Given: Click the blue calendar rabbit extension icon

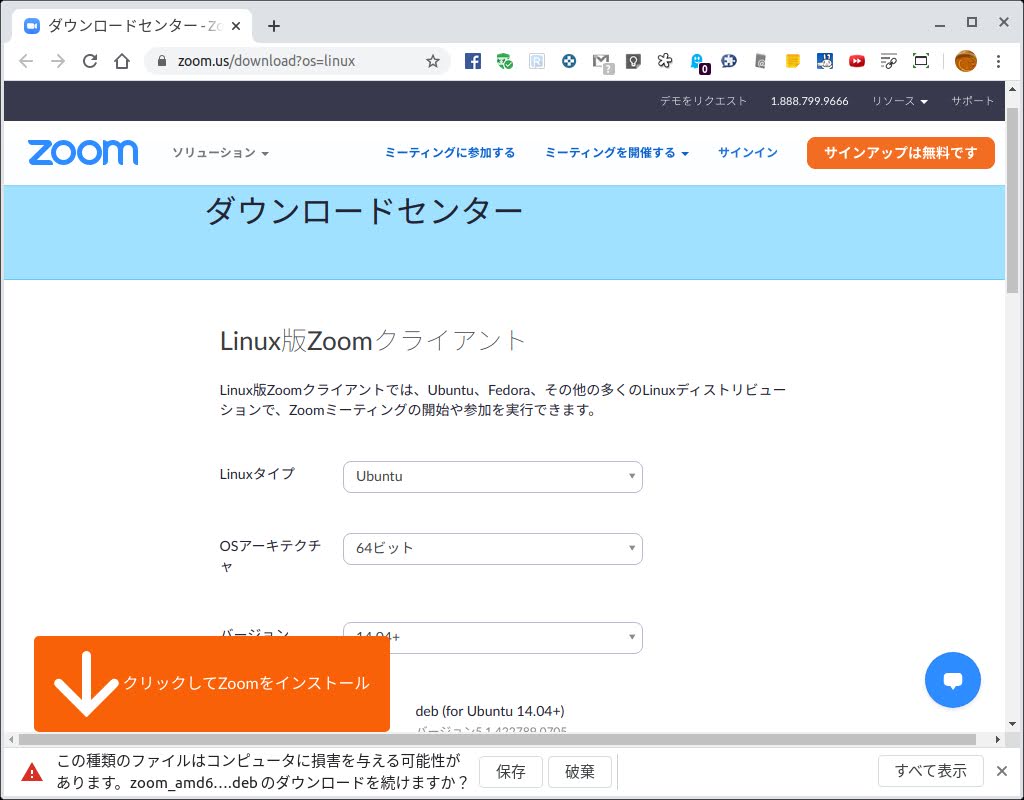Looking at the screenshot, I should pyautogui.click(x=824, y=61).
